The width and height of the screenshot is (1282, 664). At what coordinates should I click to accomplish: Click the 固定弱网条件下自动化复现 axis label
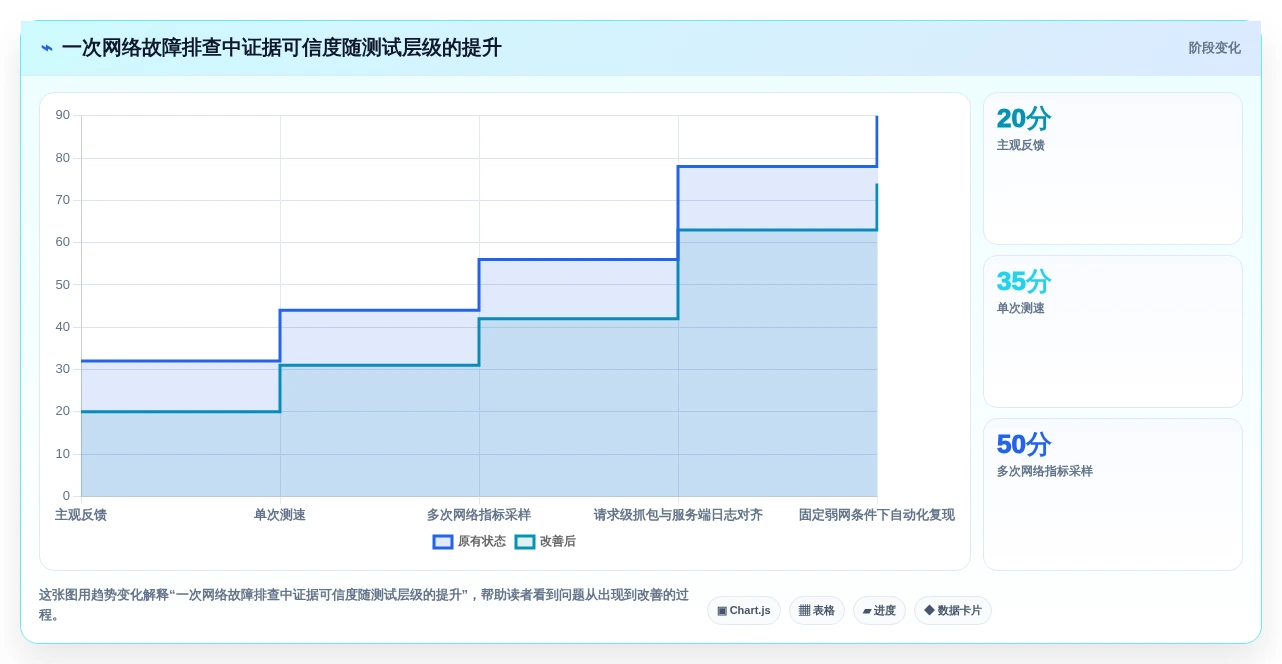(x=877, y=515)
